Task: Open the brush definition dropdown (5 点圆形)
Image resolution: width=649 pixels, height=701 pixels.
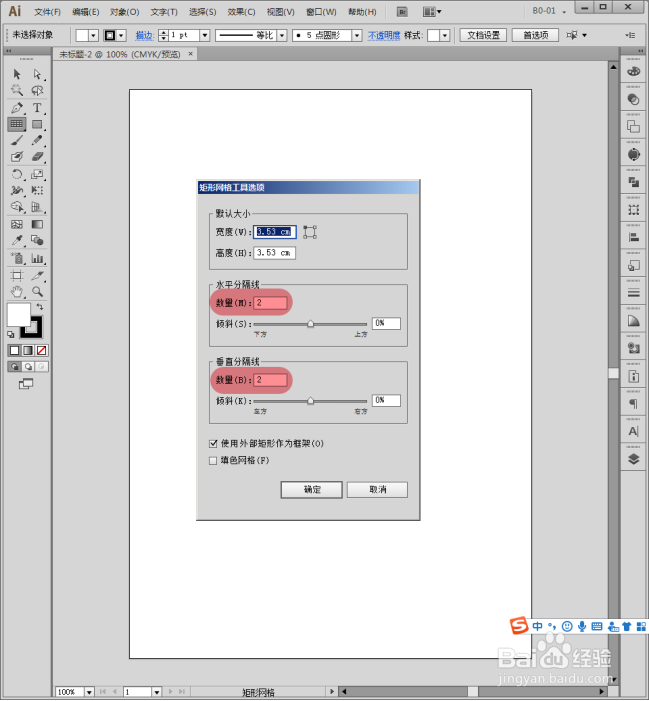Action: pos(357,35)
